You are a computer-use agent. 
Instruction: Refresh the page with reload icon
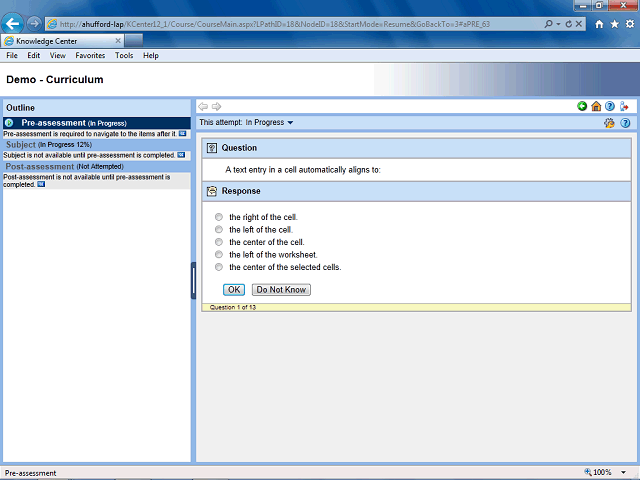point(569,24)
